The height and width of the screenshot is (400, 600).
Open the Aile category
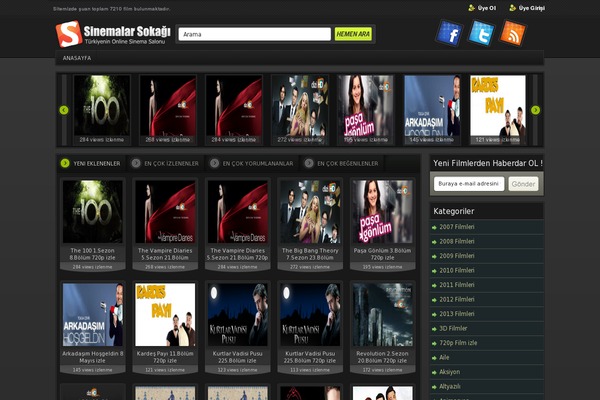tap(444, 358)
